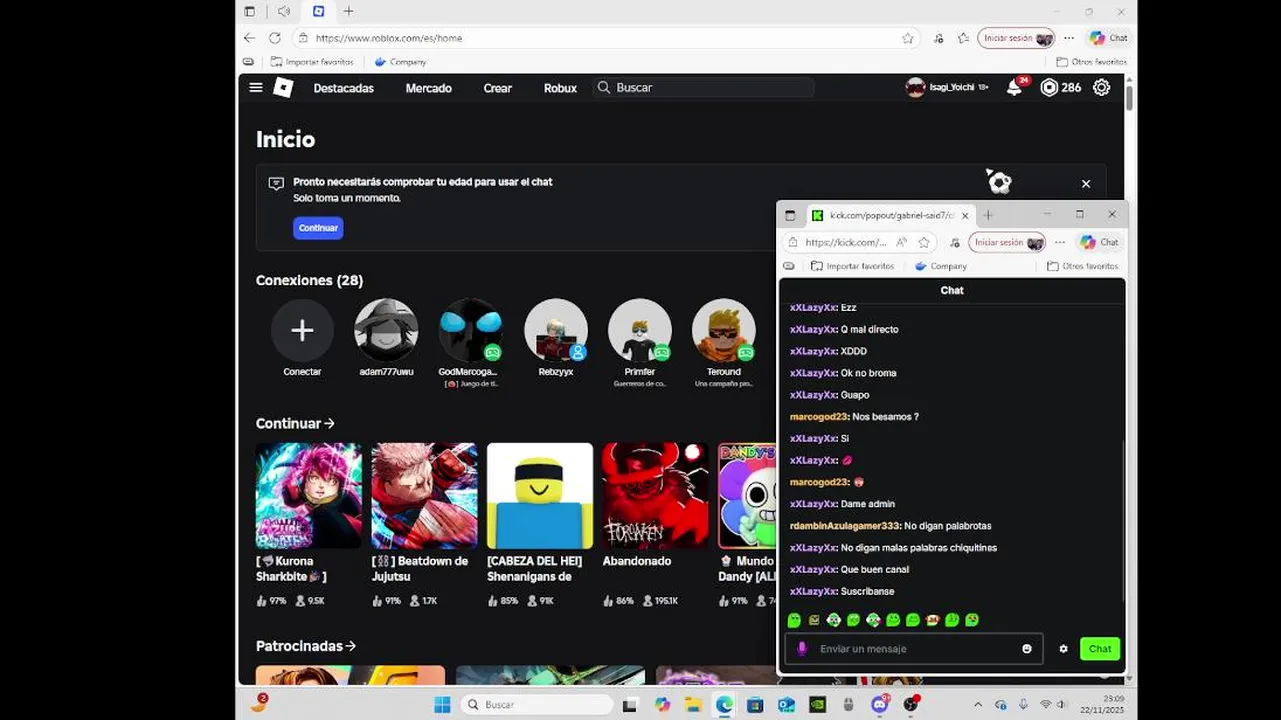Open Kick chat settings gear
Viewport: 1281px width, 720px height.
1063,649
